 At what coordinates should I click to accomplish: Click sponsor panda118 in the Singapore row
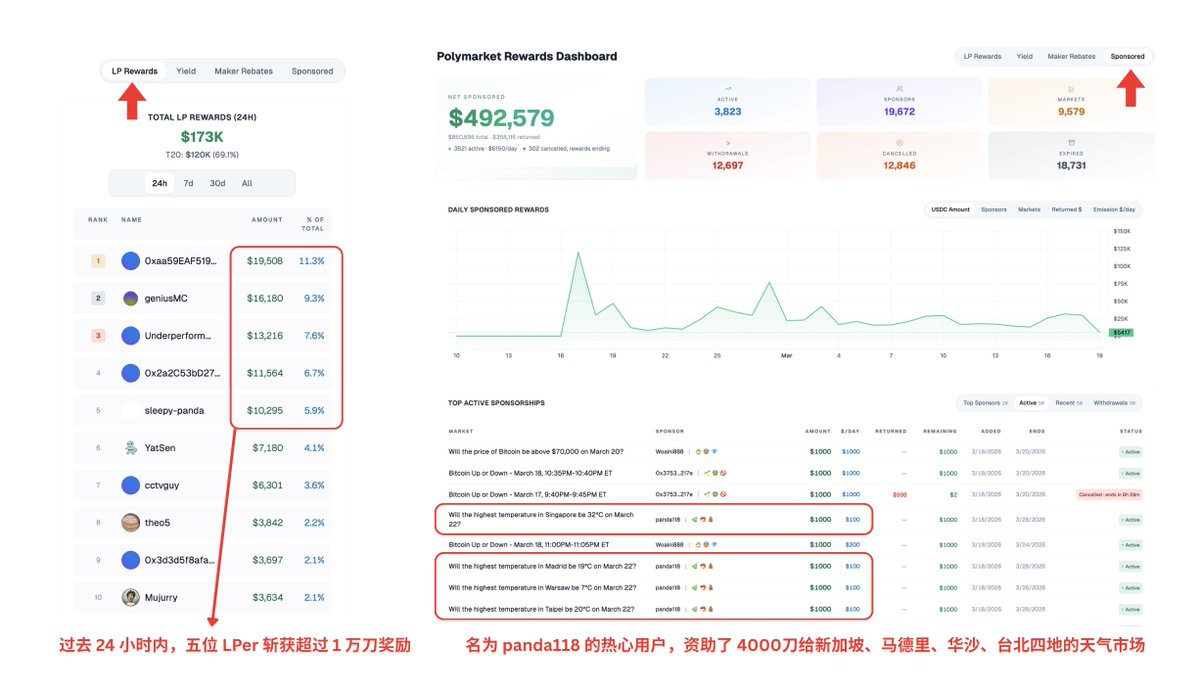(668, 520)
